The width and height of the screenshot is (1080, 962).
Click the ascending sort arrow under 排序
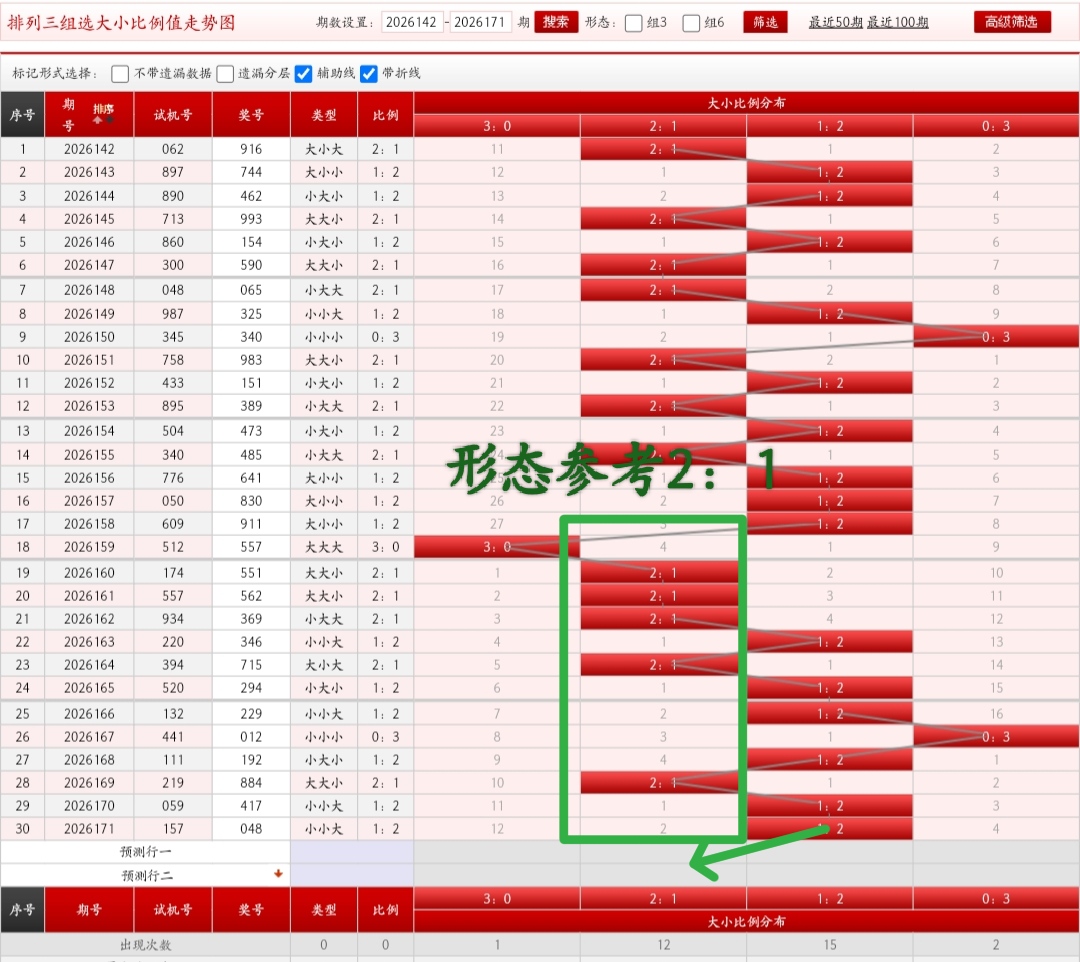coord(97,120)
